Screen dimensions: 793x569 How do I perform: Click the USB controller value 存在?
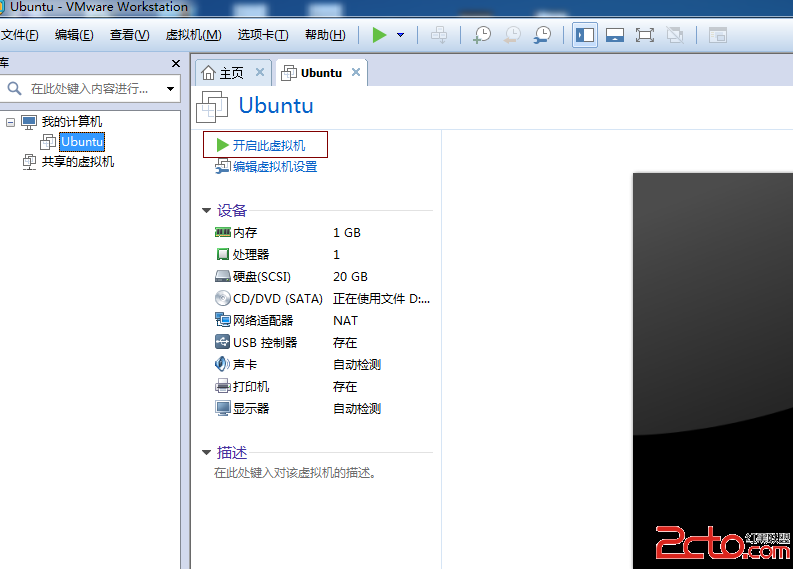345,343
